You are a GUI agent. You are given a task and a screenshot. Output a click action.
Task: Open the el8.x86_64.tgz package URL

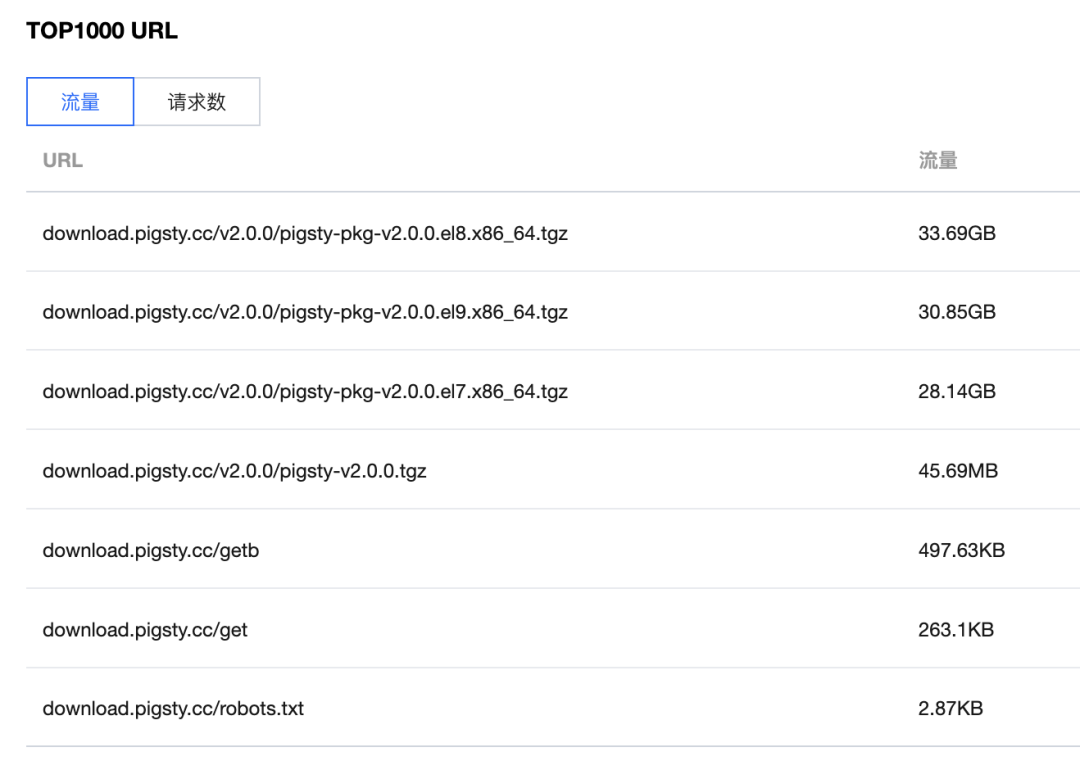[x=305, y=233]
